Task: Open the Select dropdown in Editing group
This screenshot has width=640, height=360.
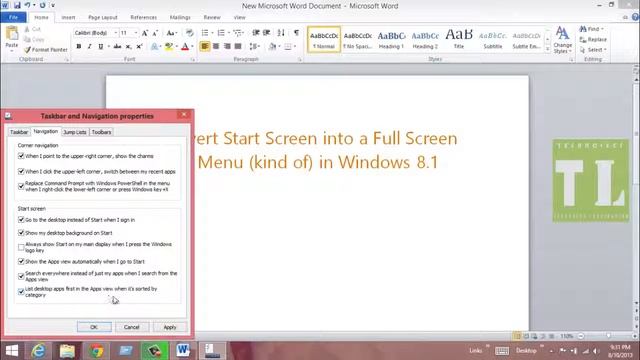Action: point(594,49)
